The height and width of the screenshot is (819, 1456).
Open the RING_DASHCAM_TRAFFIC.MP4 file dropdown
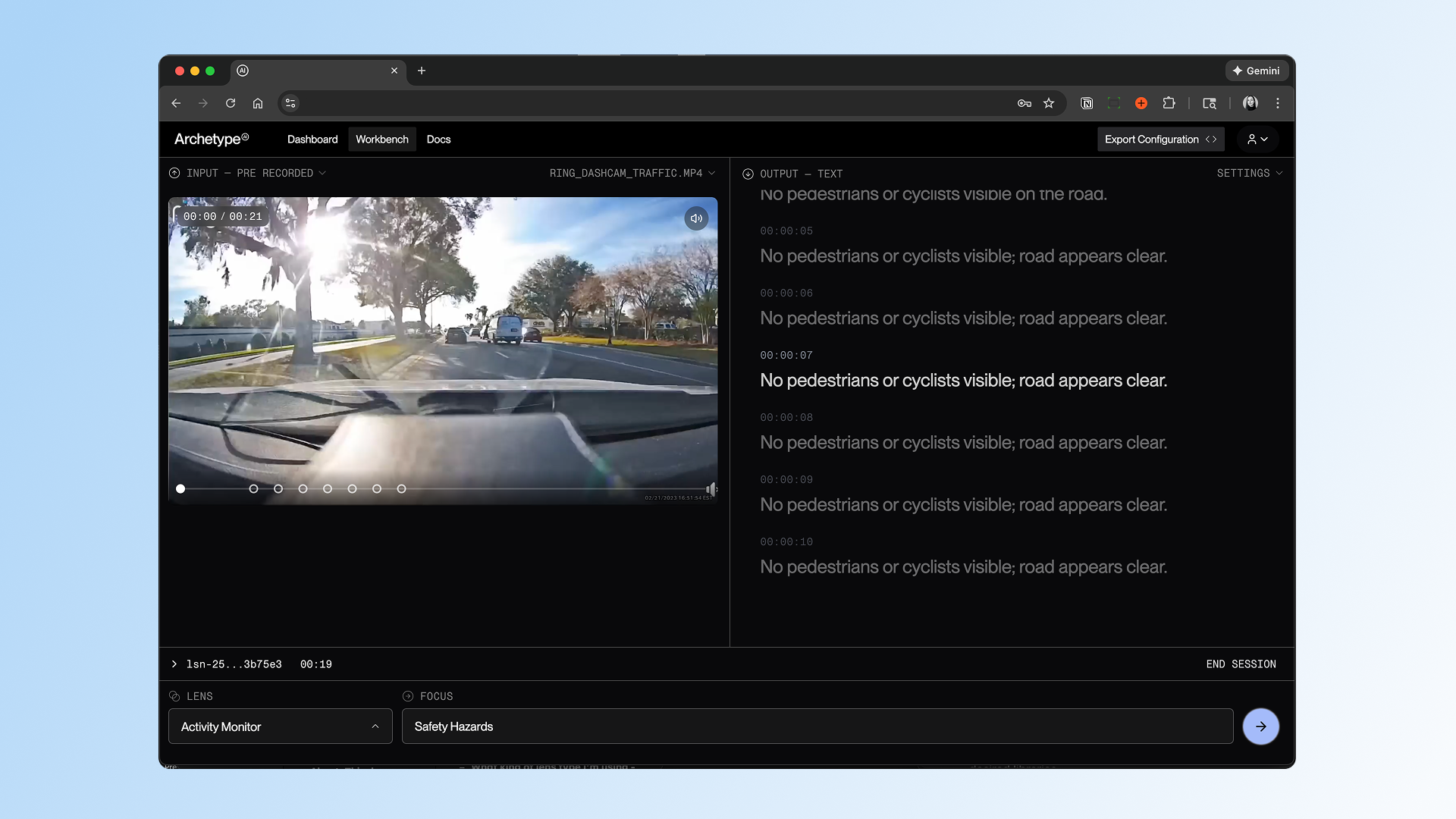pyautogui.click(x=632, y=173)
